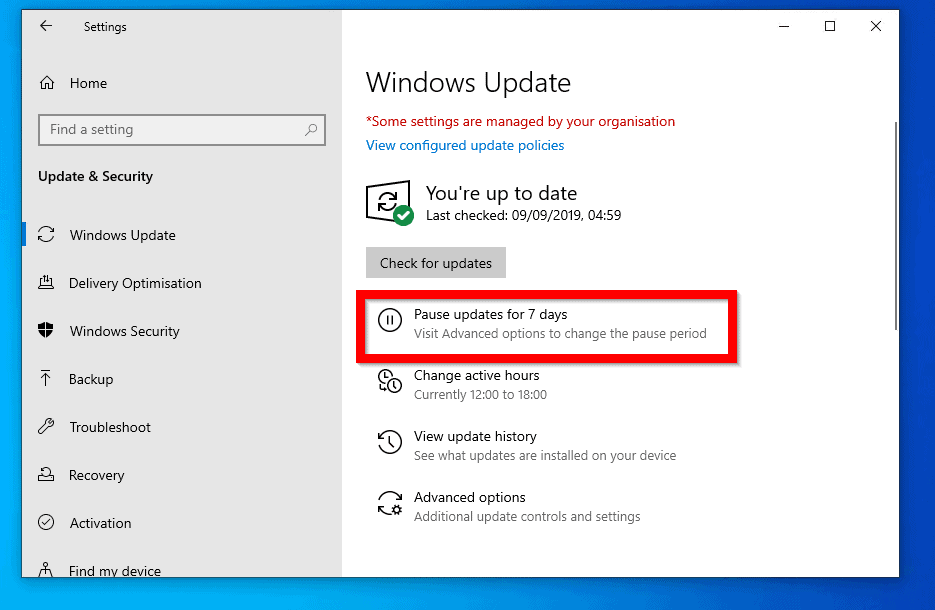Click the 'Update & Security' section heading
This screenshot has height=610, width=935.
click(x=95, y=177)
